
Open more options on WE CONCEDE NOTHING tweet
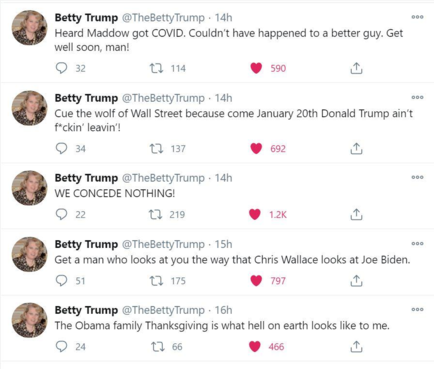tap(417, 177)
